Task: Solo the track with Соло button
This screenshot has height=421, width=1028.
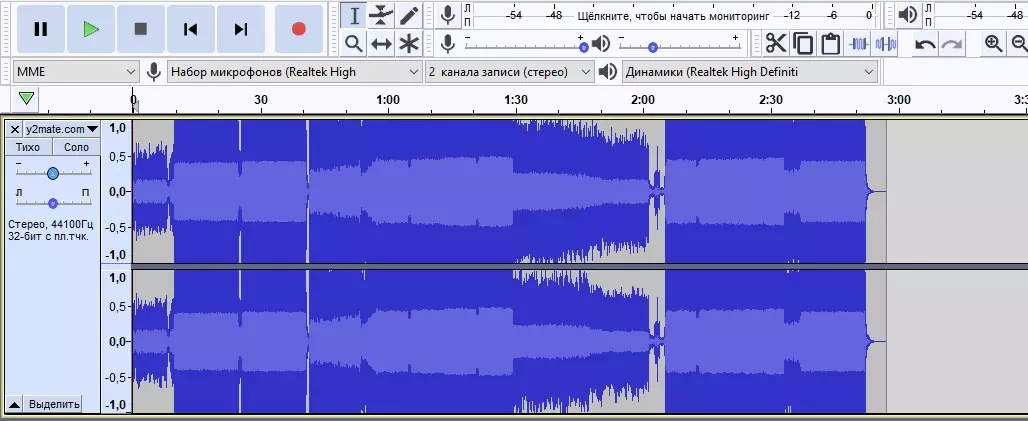Action: click(76, 147)
